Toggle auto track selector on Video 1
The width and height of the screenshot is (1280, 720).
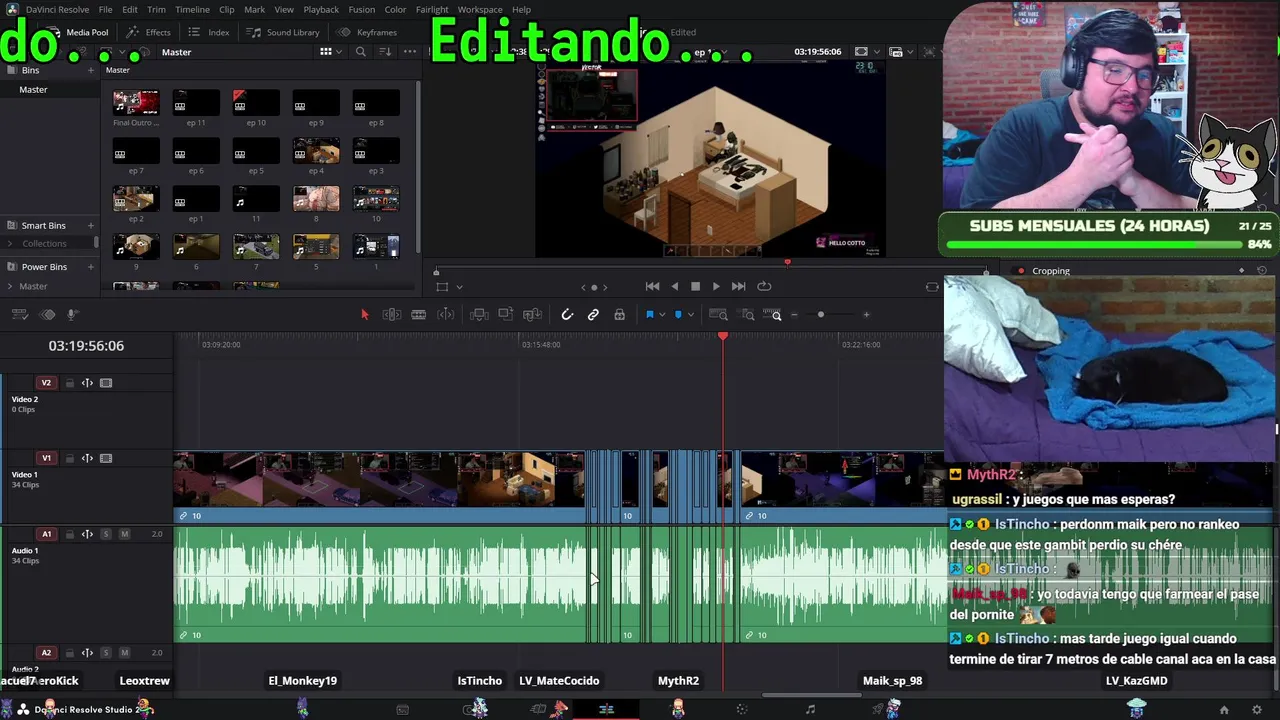[87, 458]
